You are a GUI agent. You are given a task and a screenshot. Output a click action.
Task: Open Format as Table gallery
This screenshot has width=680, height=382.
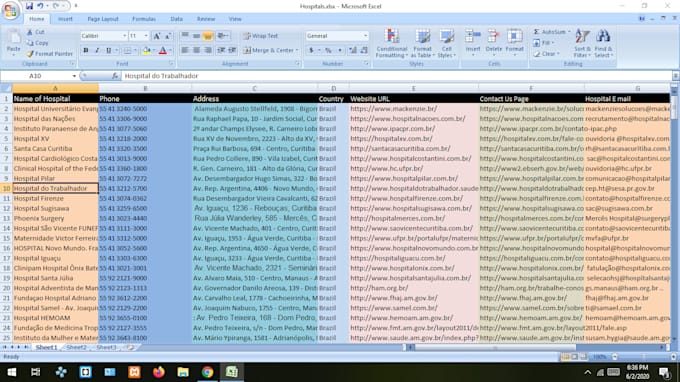(x=422, y=42)
